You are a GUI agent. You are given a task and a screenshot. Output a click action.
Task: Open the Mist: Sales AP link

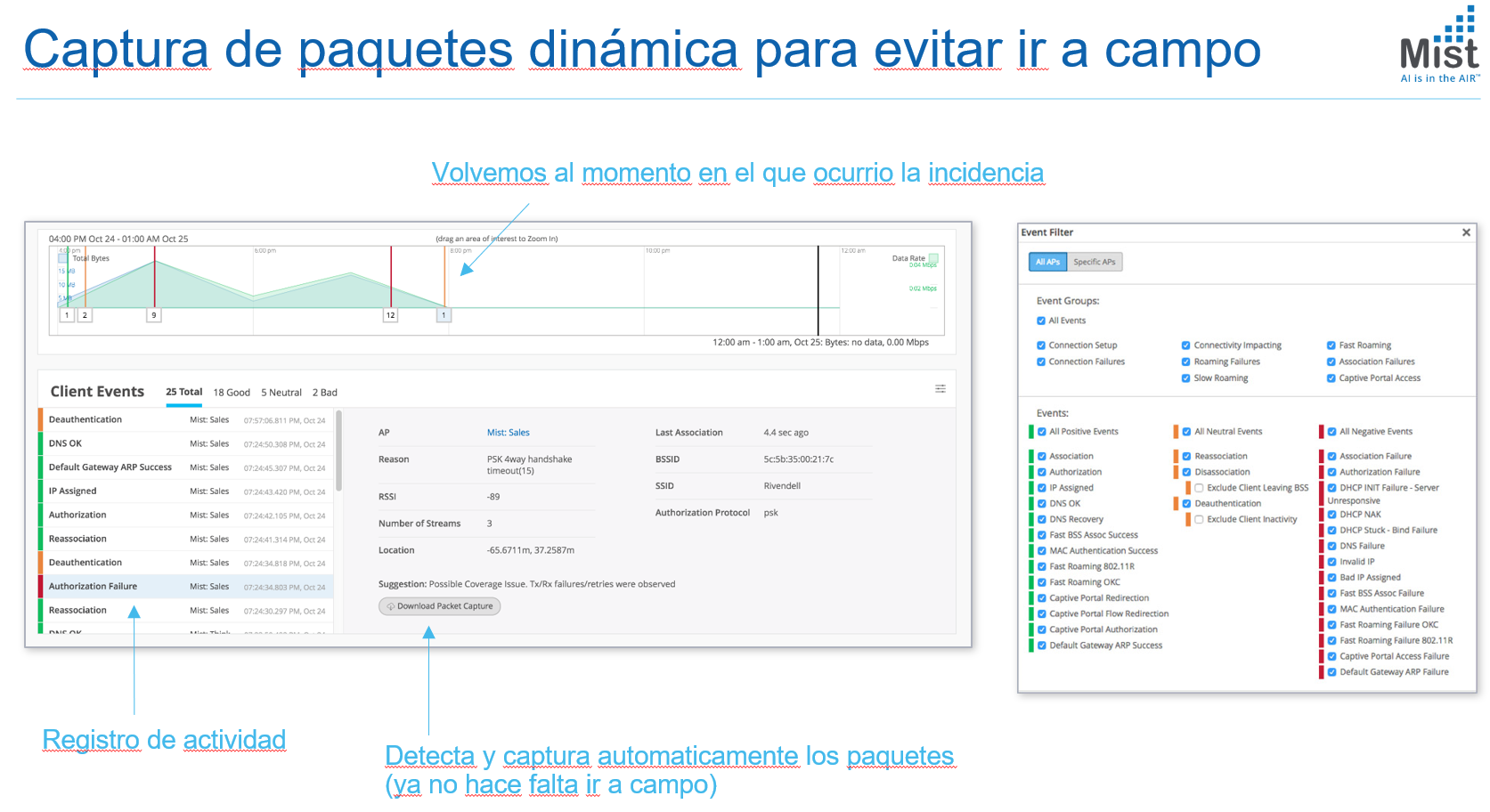508,433
